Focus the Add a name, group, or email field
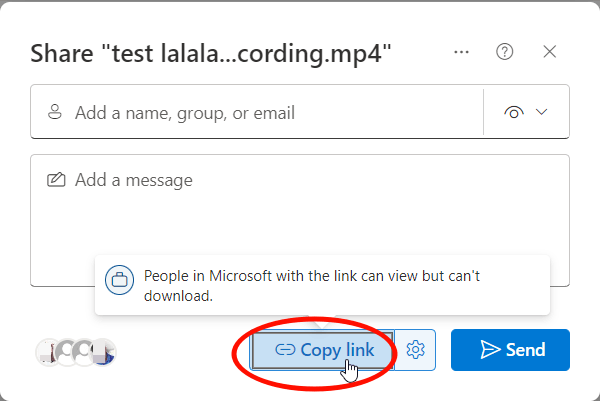600x401 pixels. pyautogui.click(x=257, y=112)
